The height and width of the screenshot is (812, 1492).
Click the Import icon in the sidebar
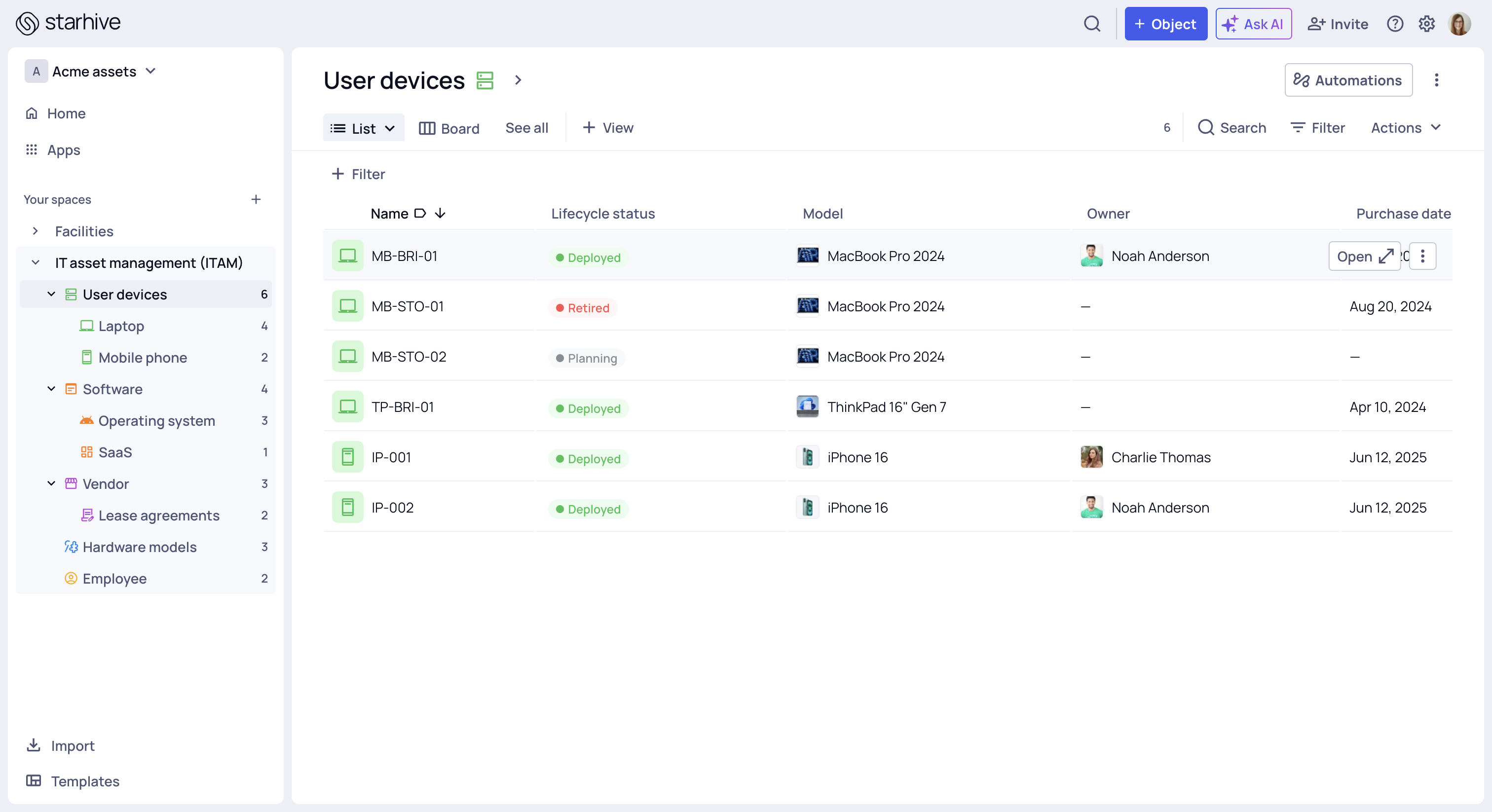(x=34, y=745)
